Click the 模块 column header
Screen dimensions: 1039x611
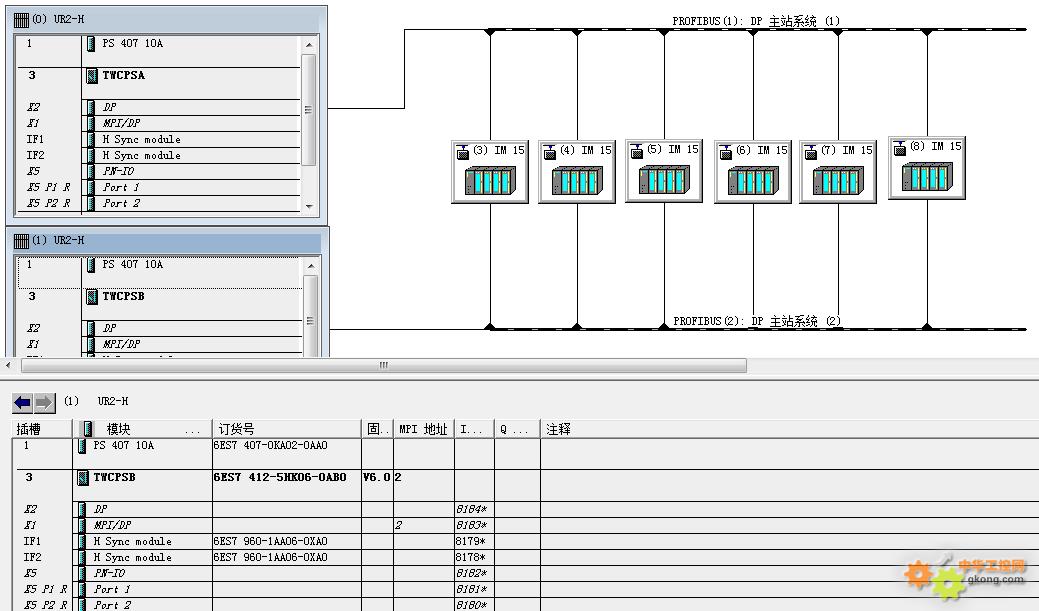142,429
